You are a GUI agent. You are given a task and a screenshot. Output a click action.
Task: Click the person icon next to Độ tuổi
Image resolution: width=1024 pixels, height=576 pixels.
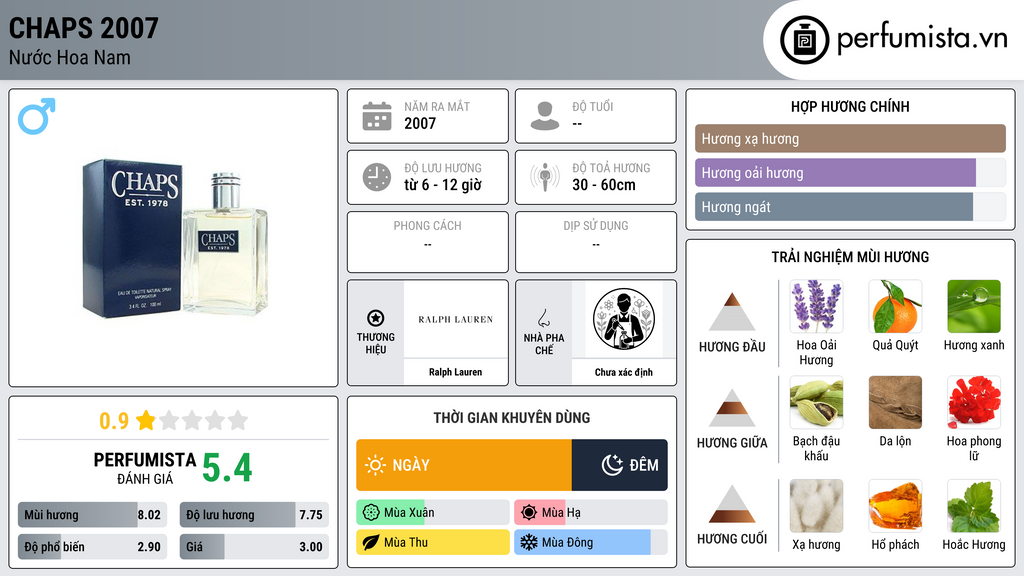545,116
